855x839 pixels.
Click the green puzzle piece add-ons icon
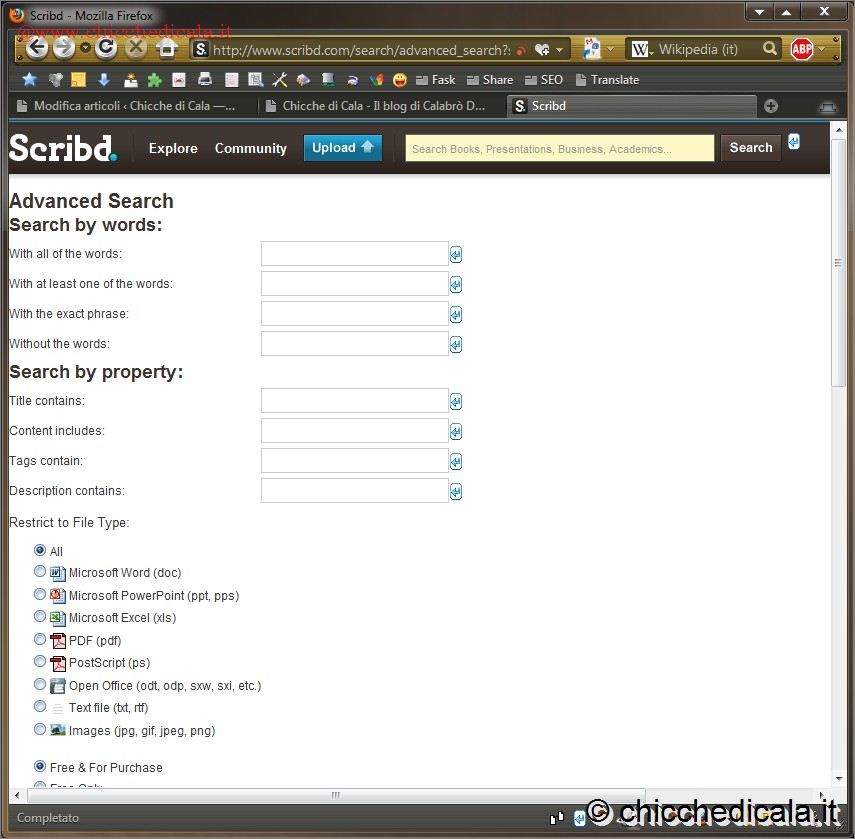click(x=154, y=80)
